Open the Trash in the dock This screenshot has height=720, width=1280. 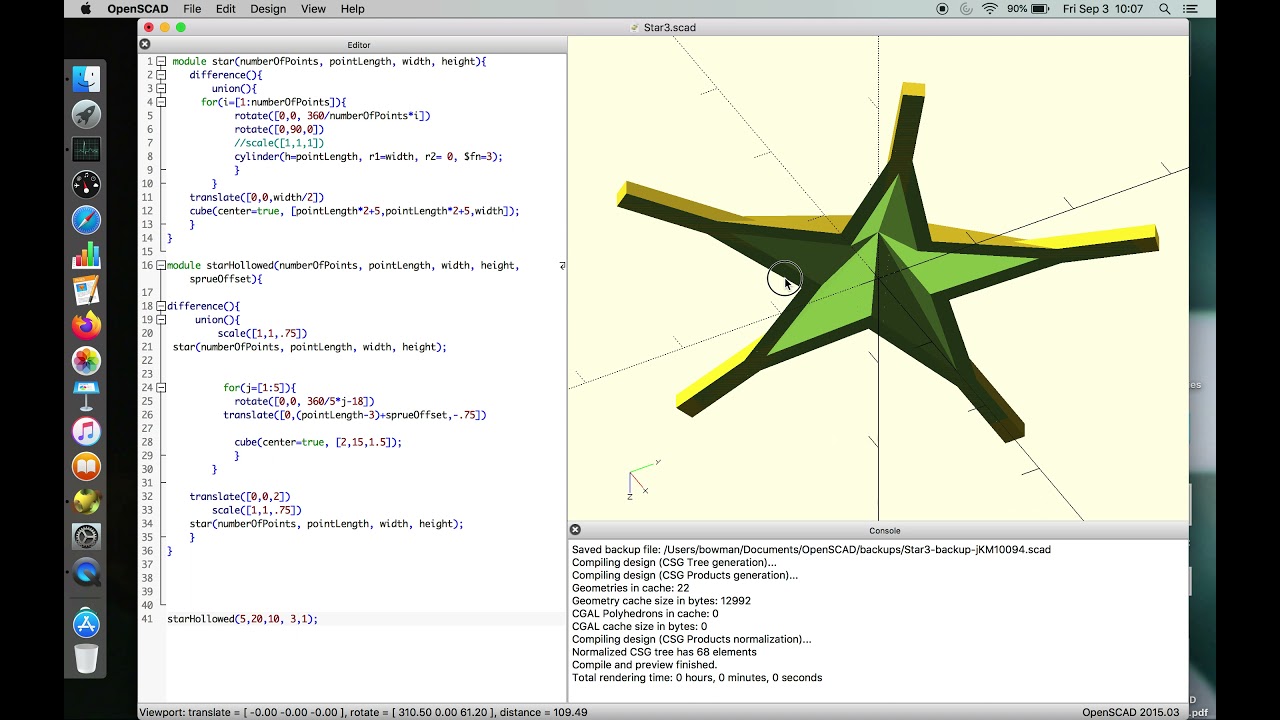(x=86, y=659)
